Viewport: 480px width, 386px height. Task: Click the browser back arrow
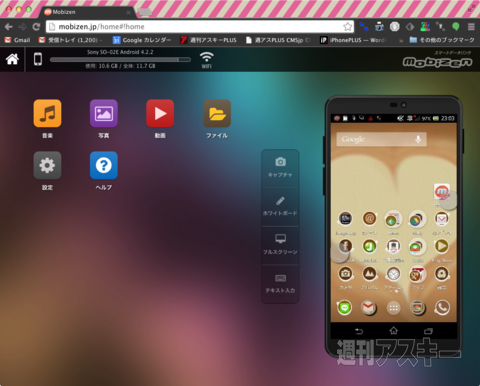click(9, 27)
